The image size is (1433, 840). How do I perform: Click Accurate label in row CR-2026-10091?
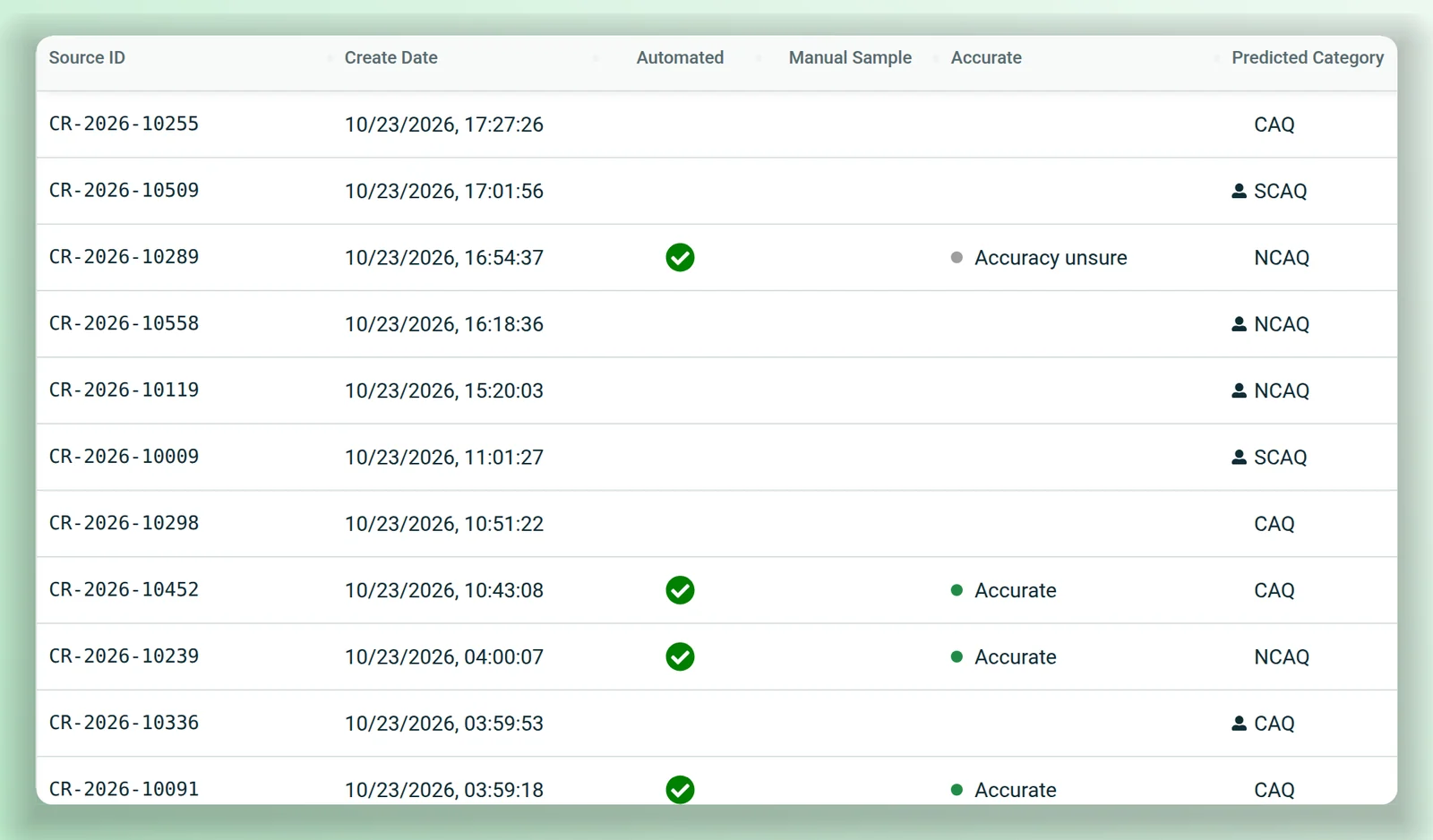click(1016, 790)
